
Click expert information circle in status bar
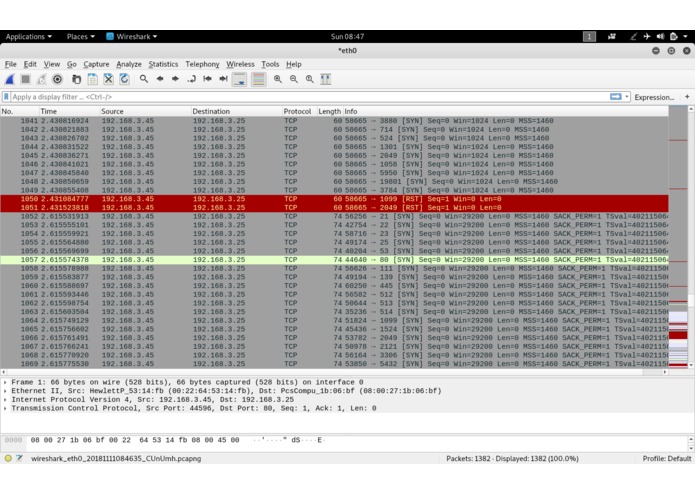point(8,458)
